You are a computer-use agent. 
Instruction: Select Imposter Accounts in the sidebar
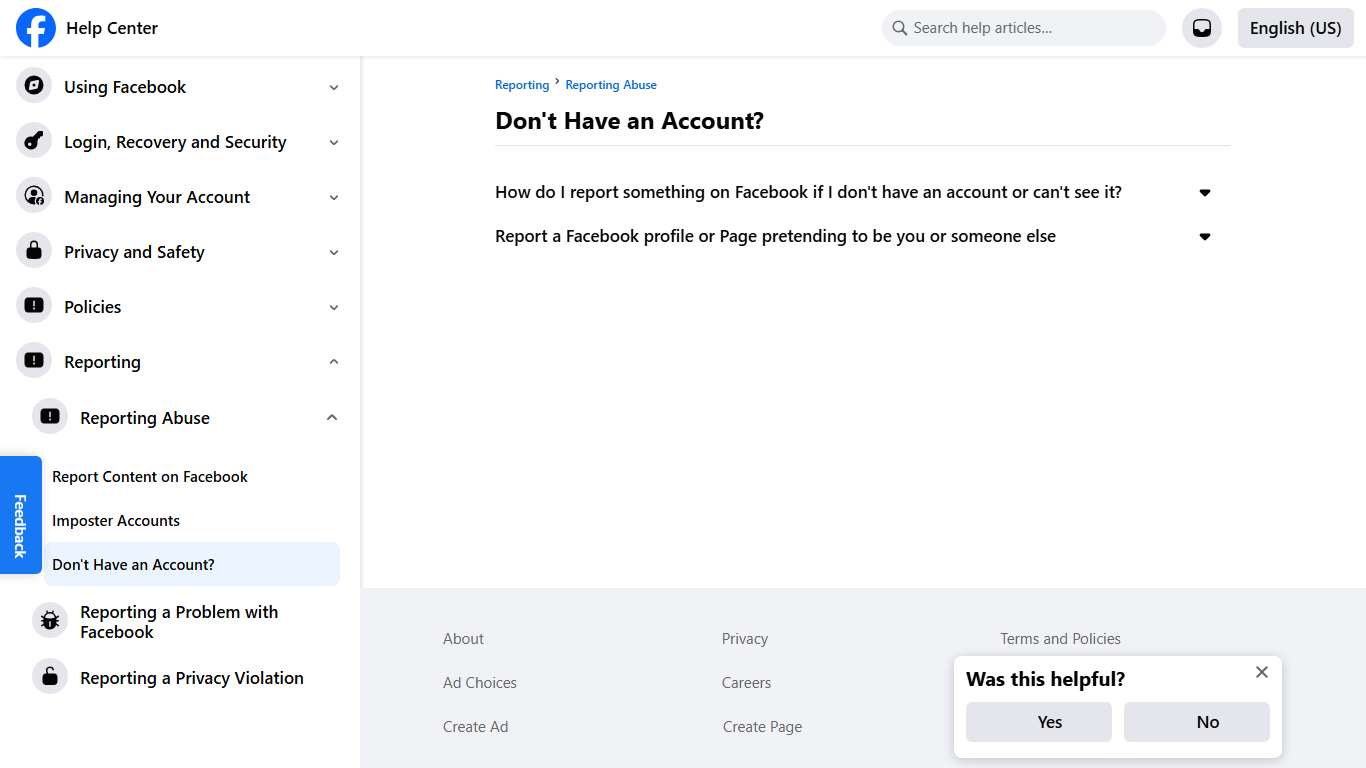[115, 520]
